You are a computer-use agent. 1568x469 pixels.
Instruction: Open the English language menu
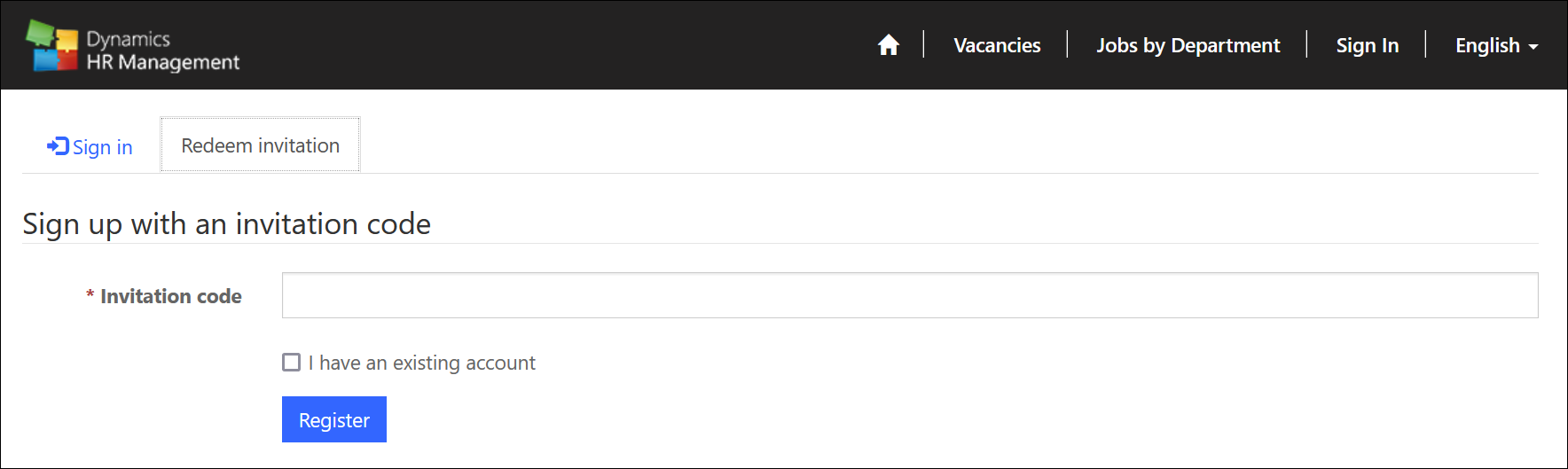coord(1496,45)
